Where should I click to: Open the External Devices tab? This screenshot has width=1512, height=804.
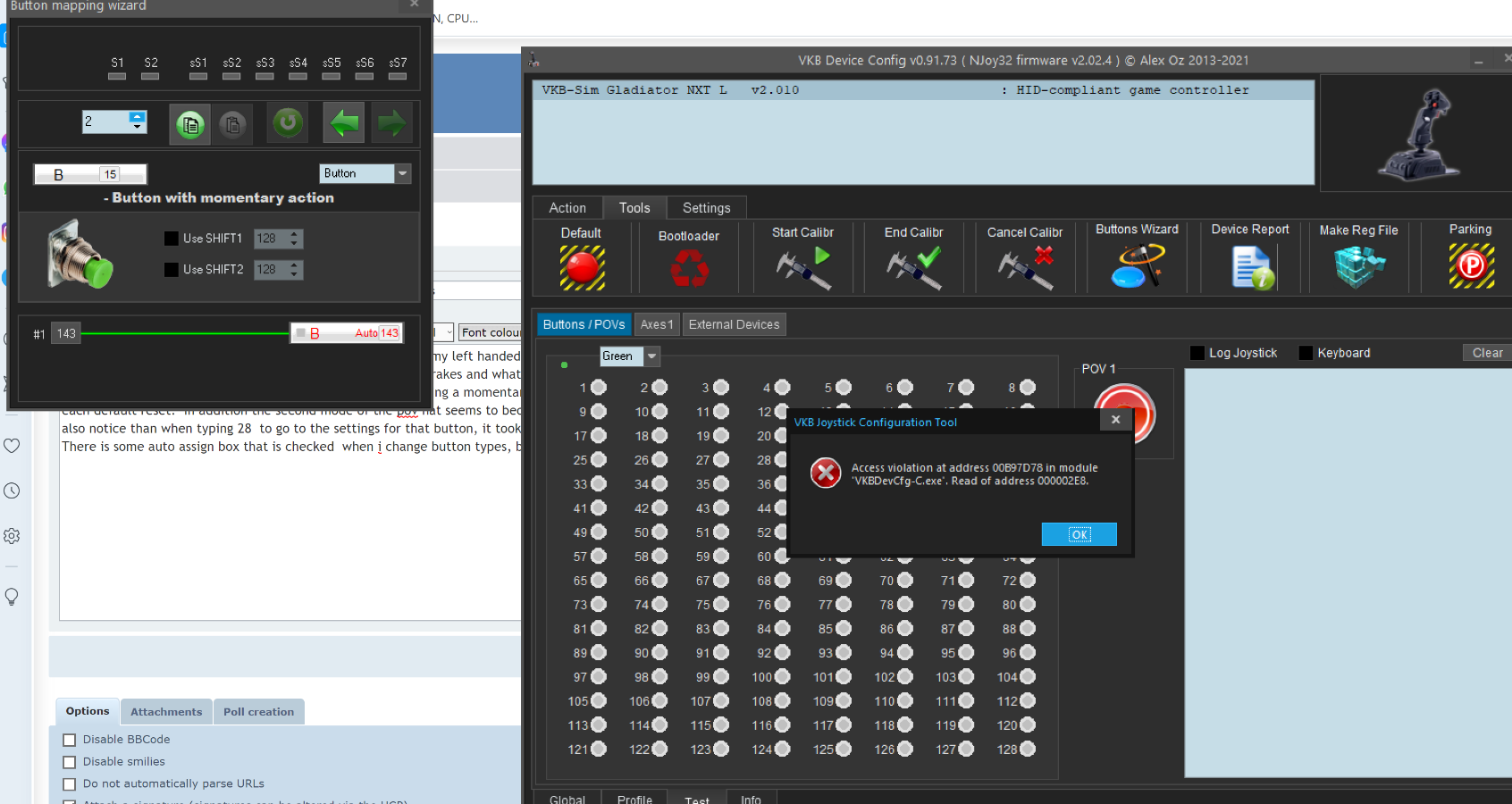tap(734, 324)
